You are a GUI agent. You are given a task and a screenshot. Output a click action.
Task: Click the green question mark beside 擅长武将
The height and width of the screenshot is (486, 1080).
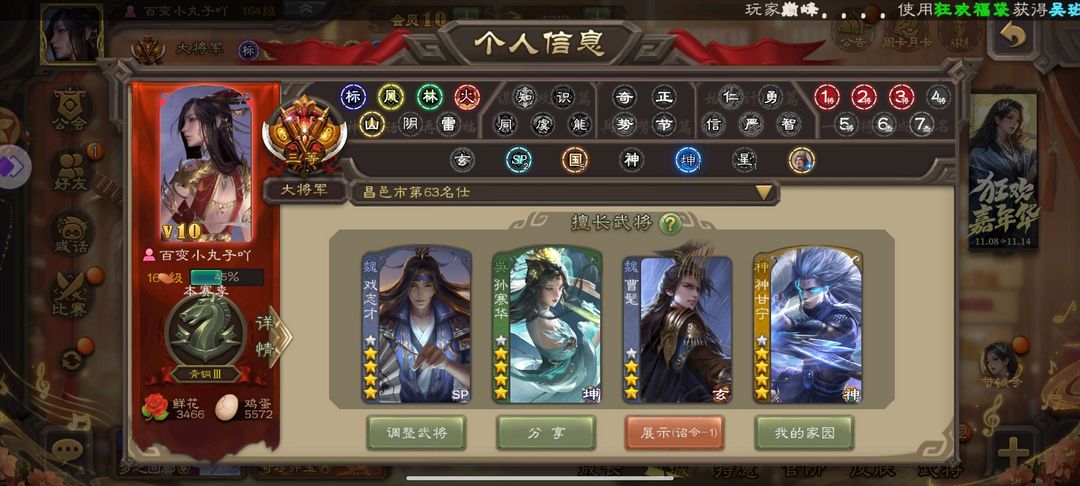tap(670, 223)
